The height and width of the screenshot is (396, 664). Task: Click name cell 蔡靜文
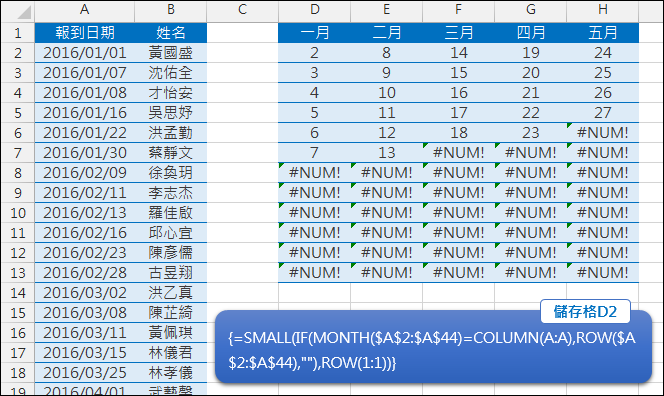[171, 153]
